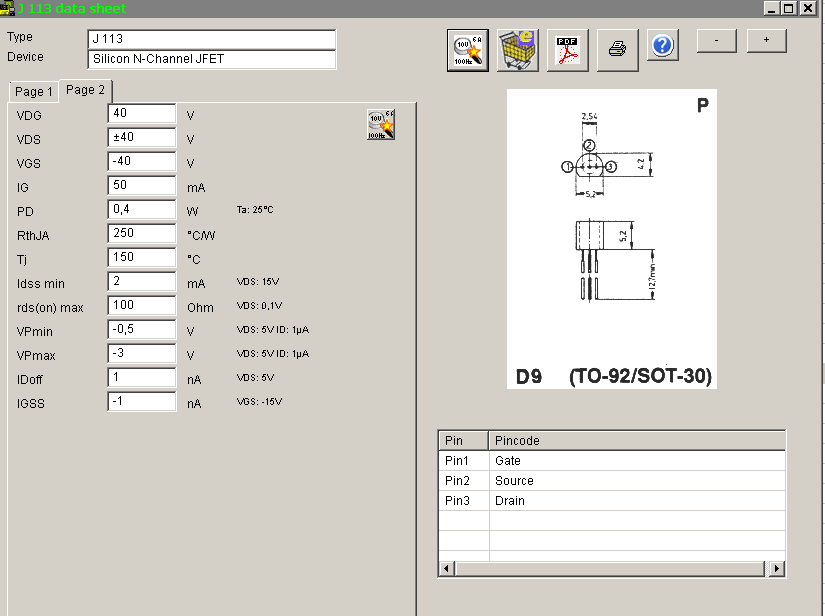Click the Pin column header
The width and height of the screenshot is (825, 616).
click(x=464, y=441)
